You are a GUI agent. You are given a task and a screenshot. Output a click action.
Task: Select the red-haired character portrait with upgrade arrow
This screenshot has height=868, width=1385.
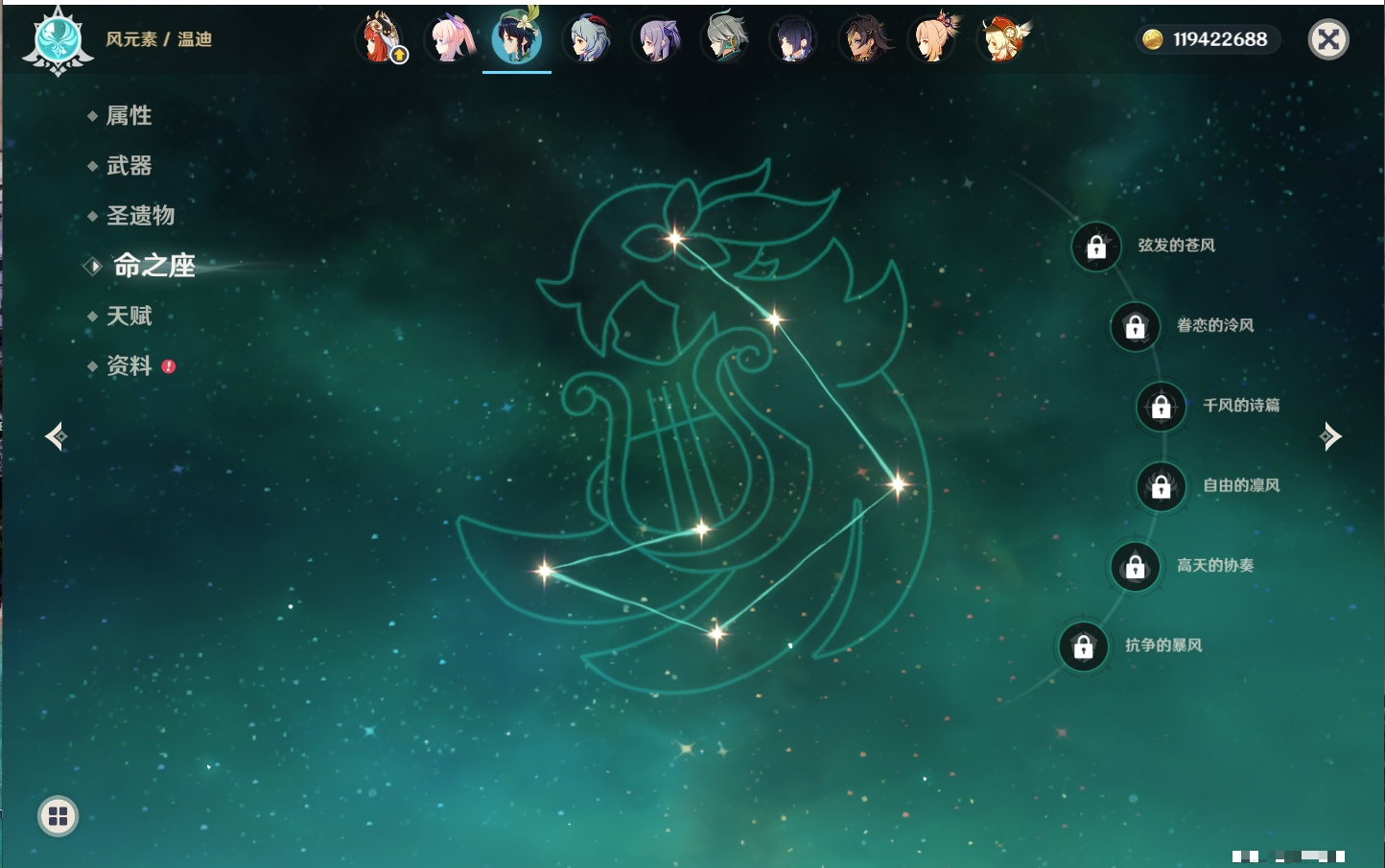[382, 39]
